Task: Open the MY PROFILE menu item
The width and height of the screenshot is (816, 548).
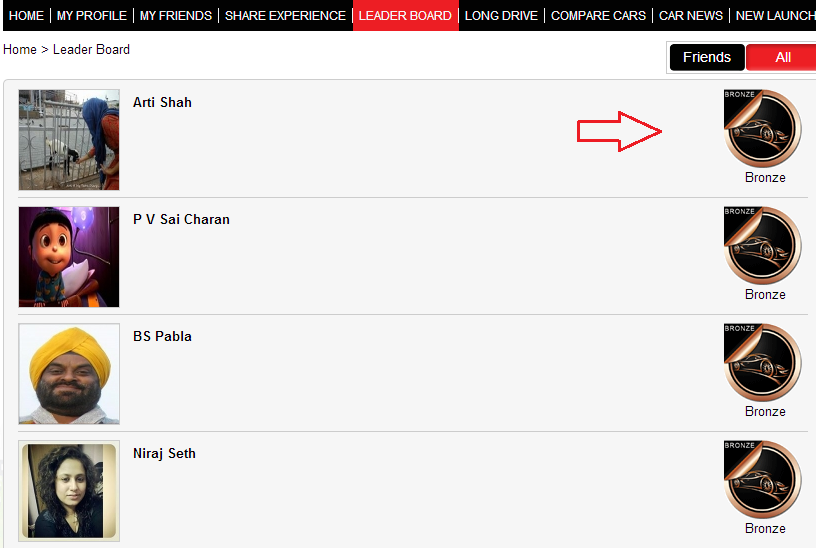Action: [92, 16]
